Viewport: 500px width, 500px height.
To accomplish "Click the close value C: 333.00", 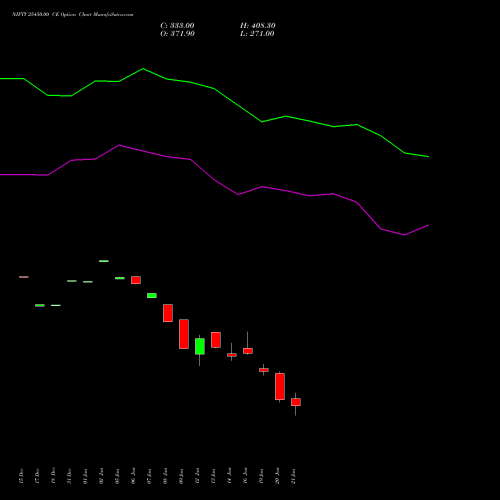I will click(177, 26).
